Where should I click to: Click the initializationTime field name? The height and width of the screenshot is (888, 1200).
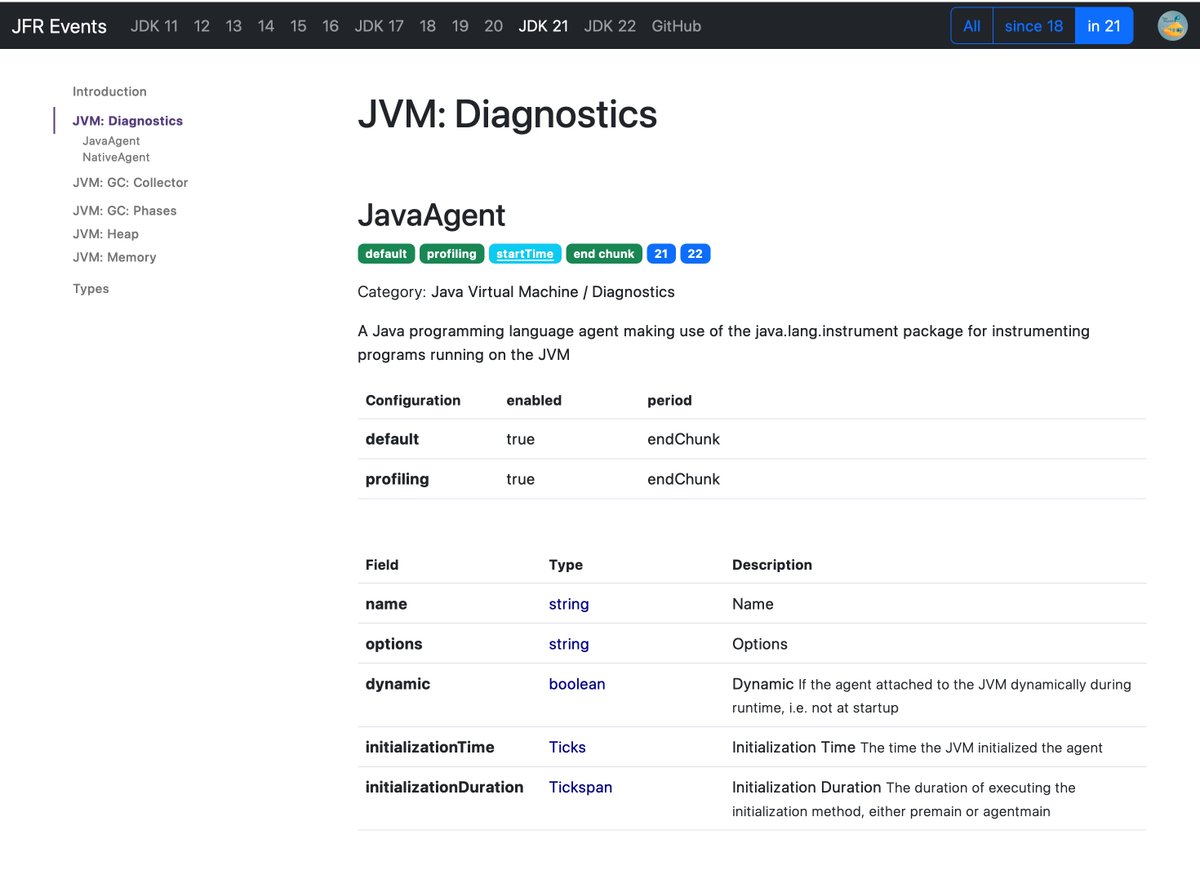tap(430, 747)
